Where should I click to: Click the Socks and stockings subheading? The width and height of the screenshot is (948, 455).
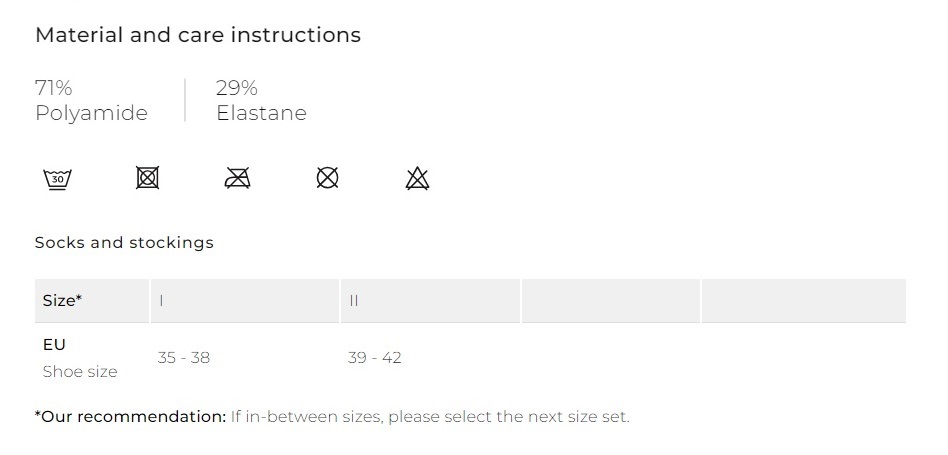point(124,242)
